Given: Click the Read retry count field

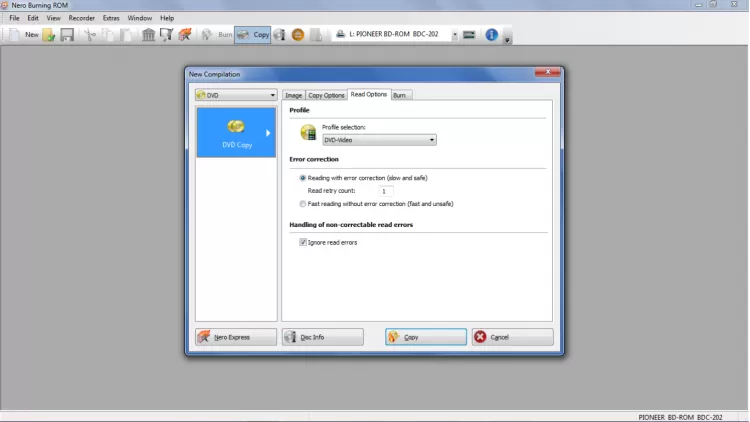Looking at the screenshot, I should [386, 191].
